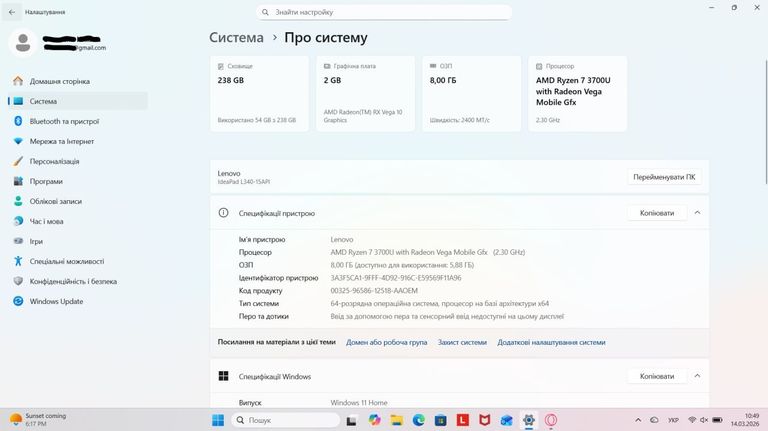Open 'Ігри' settings
768x431 pixels.
click(x=77, y=241)
